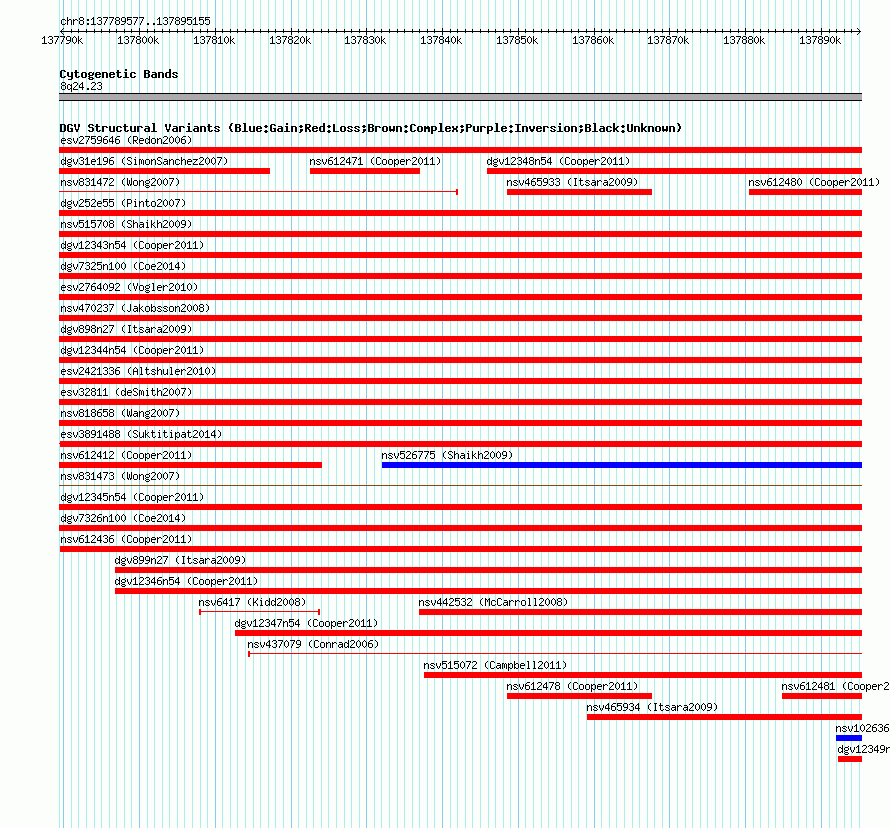The image size is (890, 828).
Task: Open the dgv12348n54 (Cooper2011) variant
Action: pos(559,161)
